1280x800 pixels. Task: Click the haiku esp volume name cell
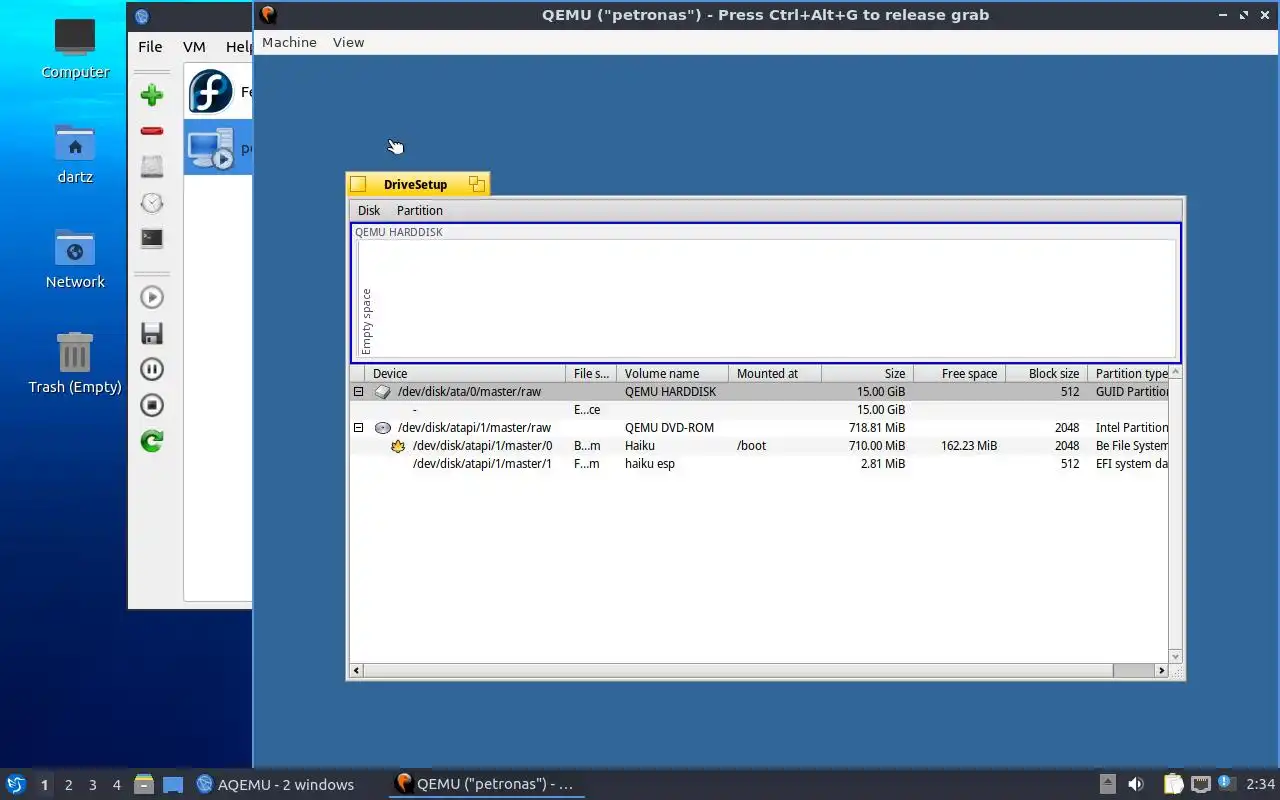click(x=650, y=464)
